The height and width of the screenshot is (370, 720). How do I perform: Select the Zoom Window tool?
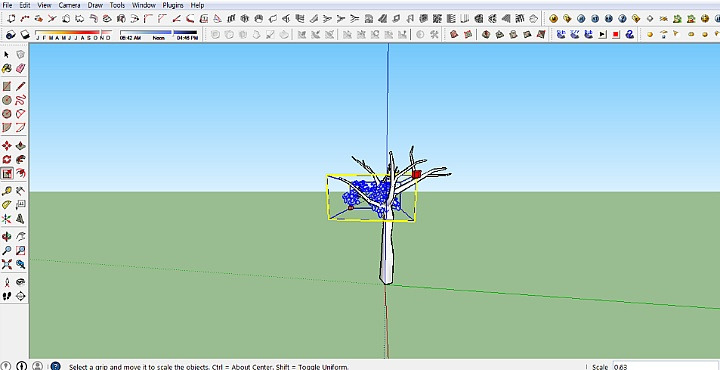[20, 251]
